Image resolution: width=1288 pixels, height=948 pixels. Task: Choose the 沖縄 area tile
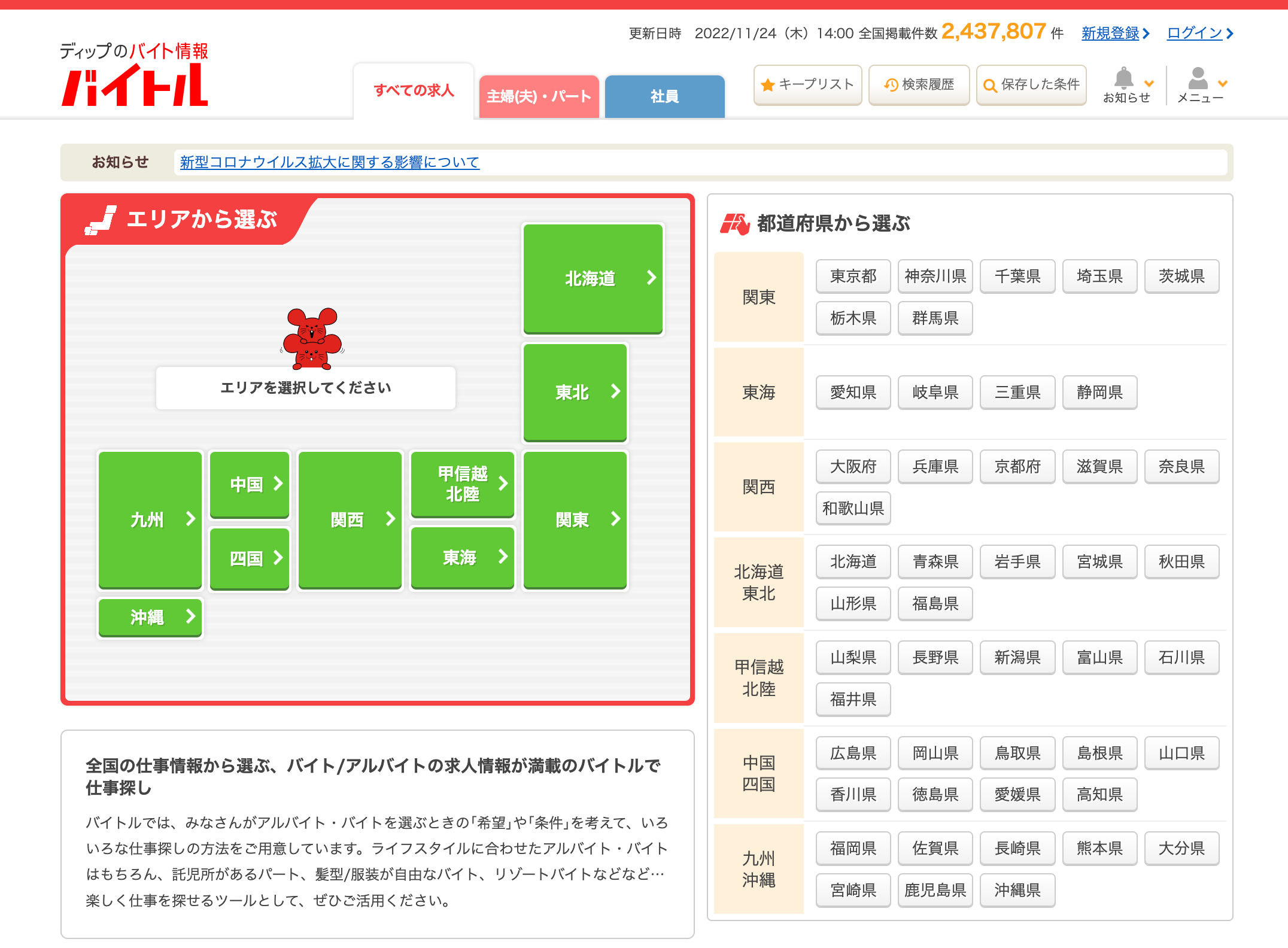coord(150,617)
